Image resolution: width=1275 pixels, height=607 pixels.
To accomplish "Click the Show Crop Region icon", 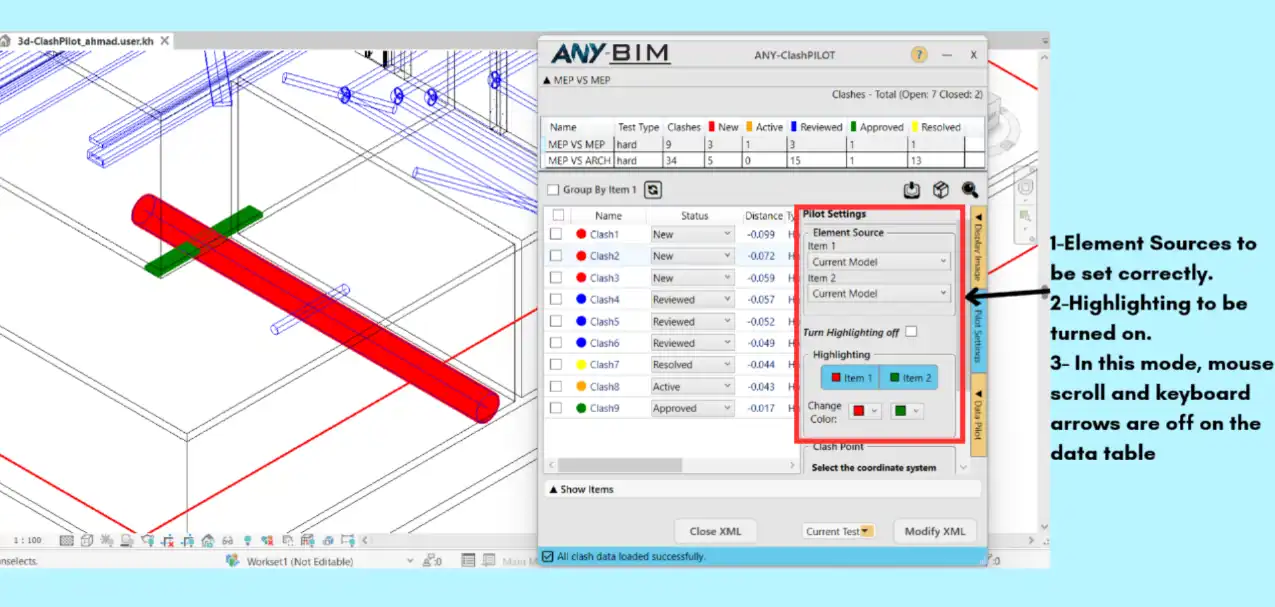I will tap(187, 541).
